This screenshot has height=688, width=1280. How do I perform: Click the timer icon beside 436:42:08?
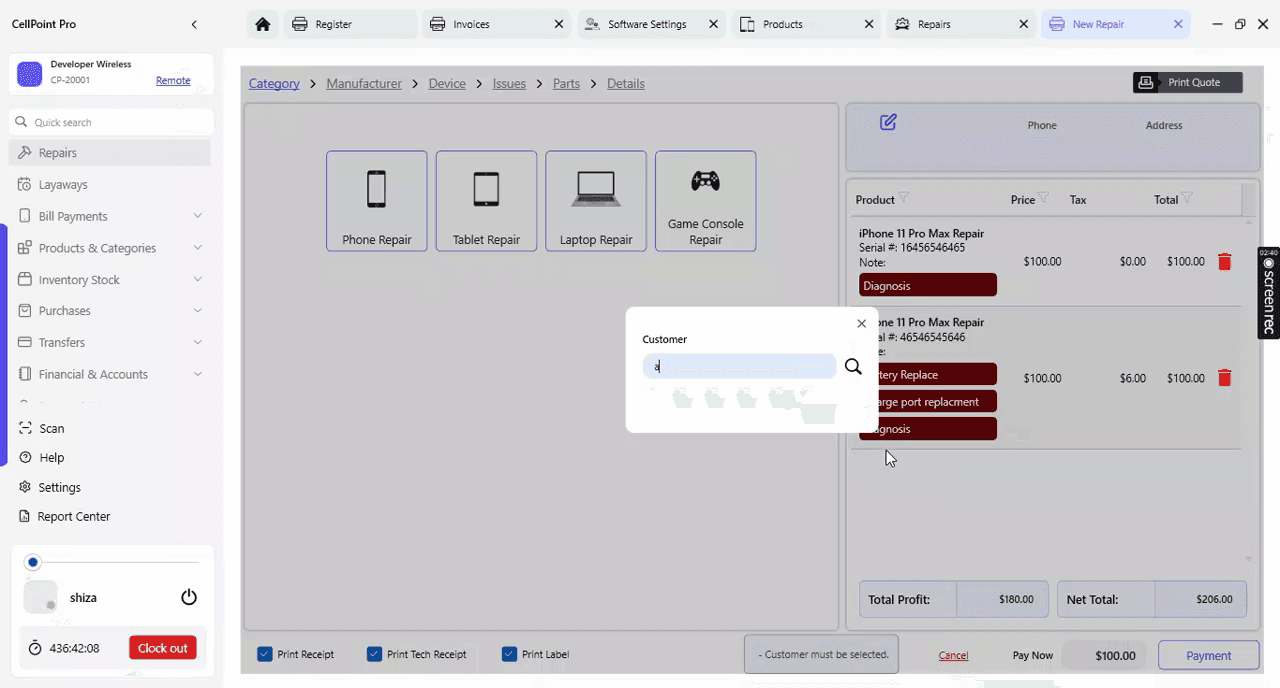point(35,648)
